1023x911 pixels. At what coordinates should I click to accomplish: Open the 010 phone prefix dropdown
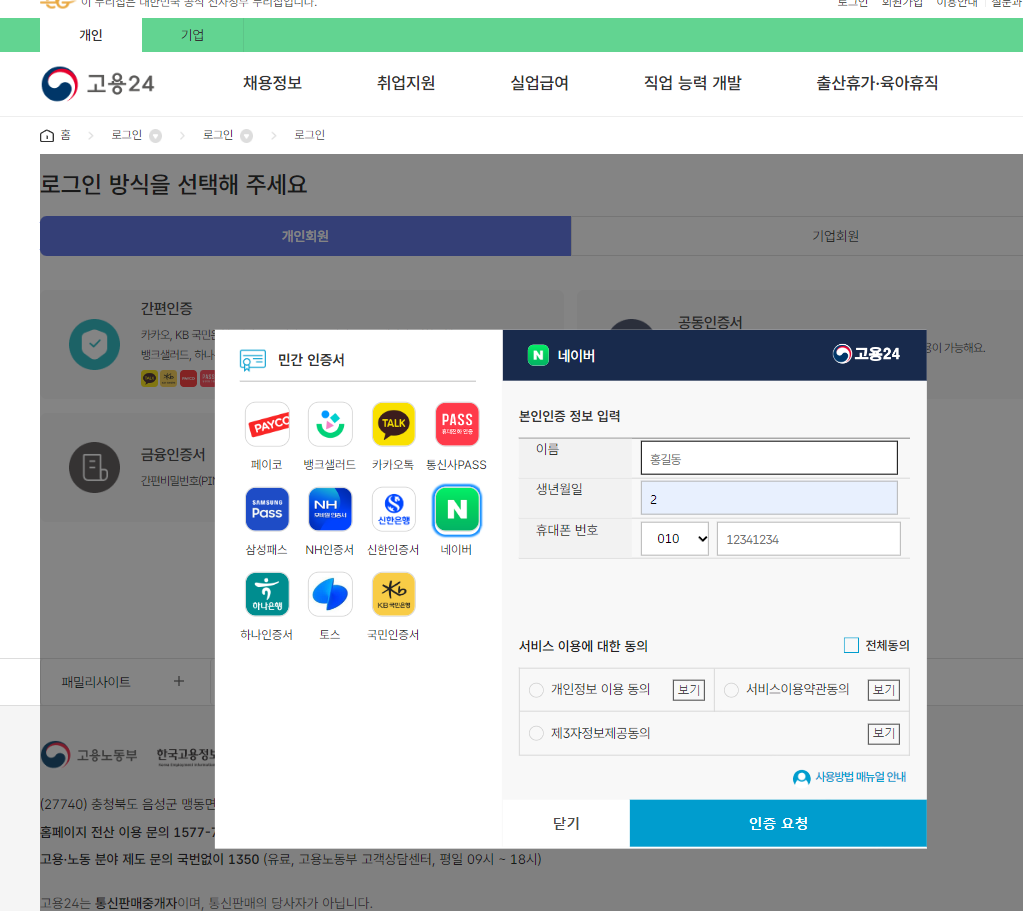point(675,538)
